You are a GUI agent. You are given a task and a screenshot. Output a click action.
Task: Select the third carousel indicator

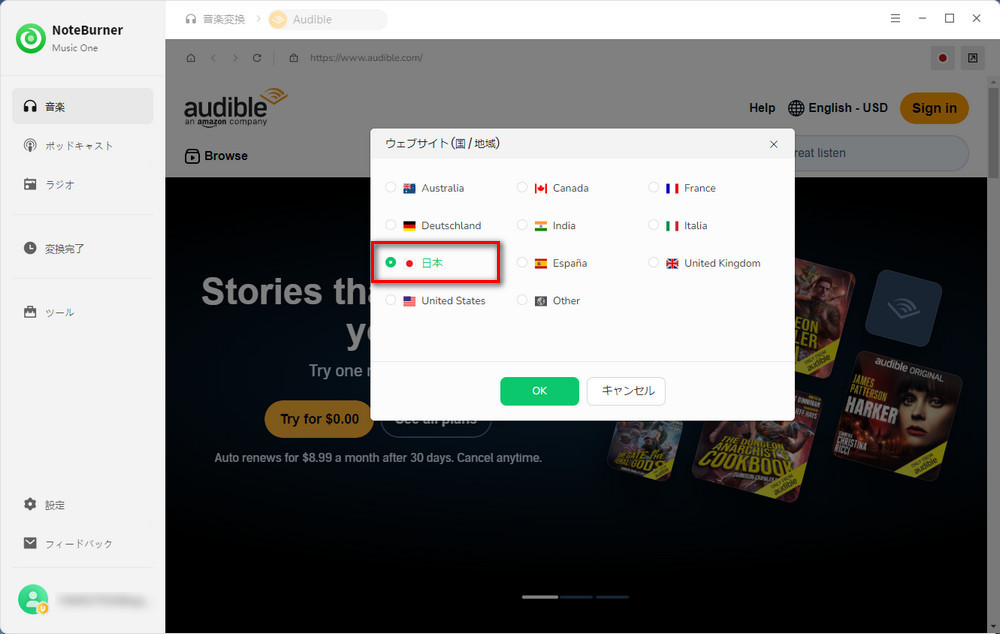pos(612,597)
